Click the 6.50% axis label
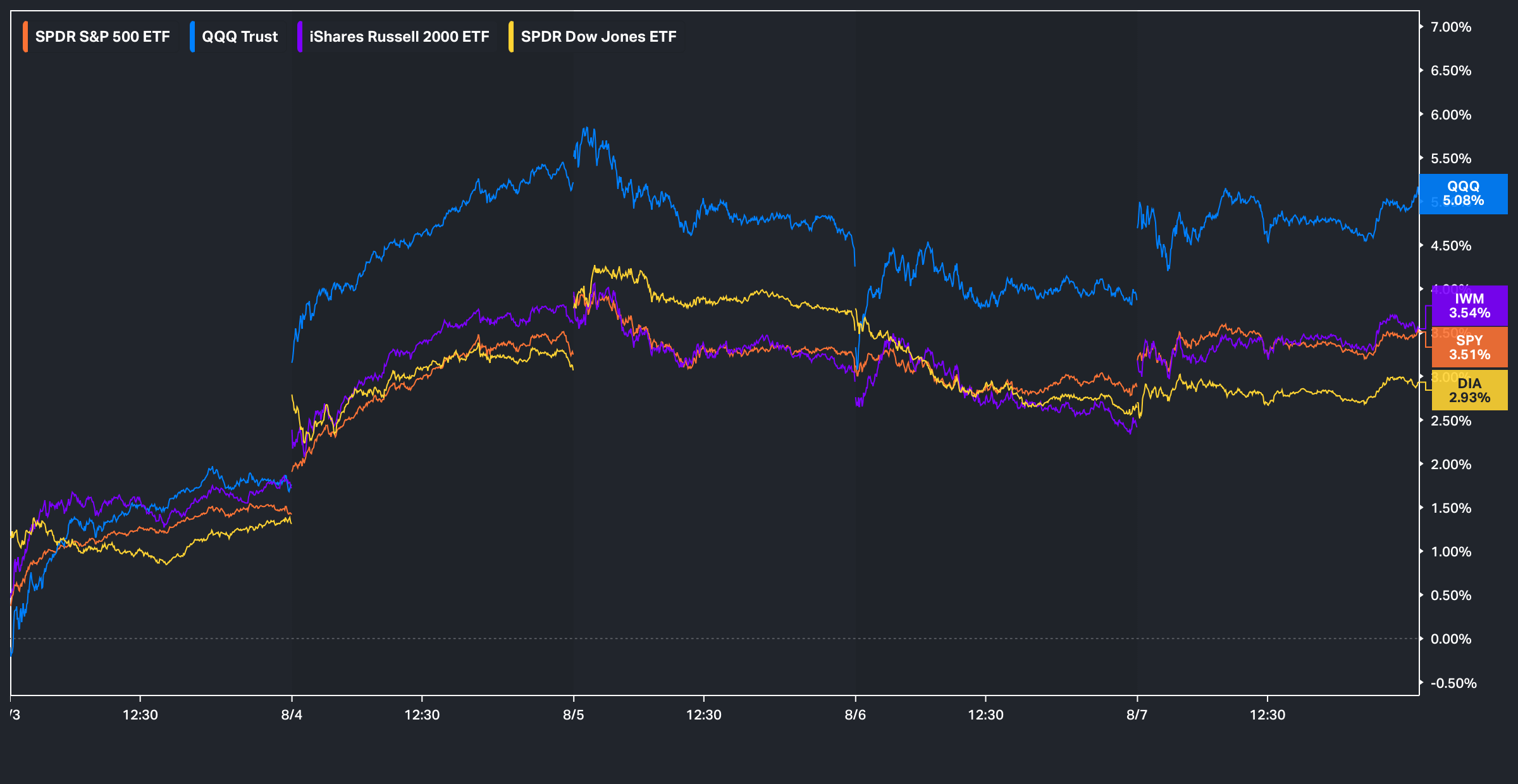Image resolution: width=1518 pixels, height=784 pixels. click(x=1451, y=71)
